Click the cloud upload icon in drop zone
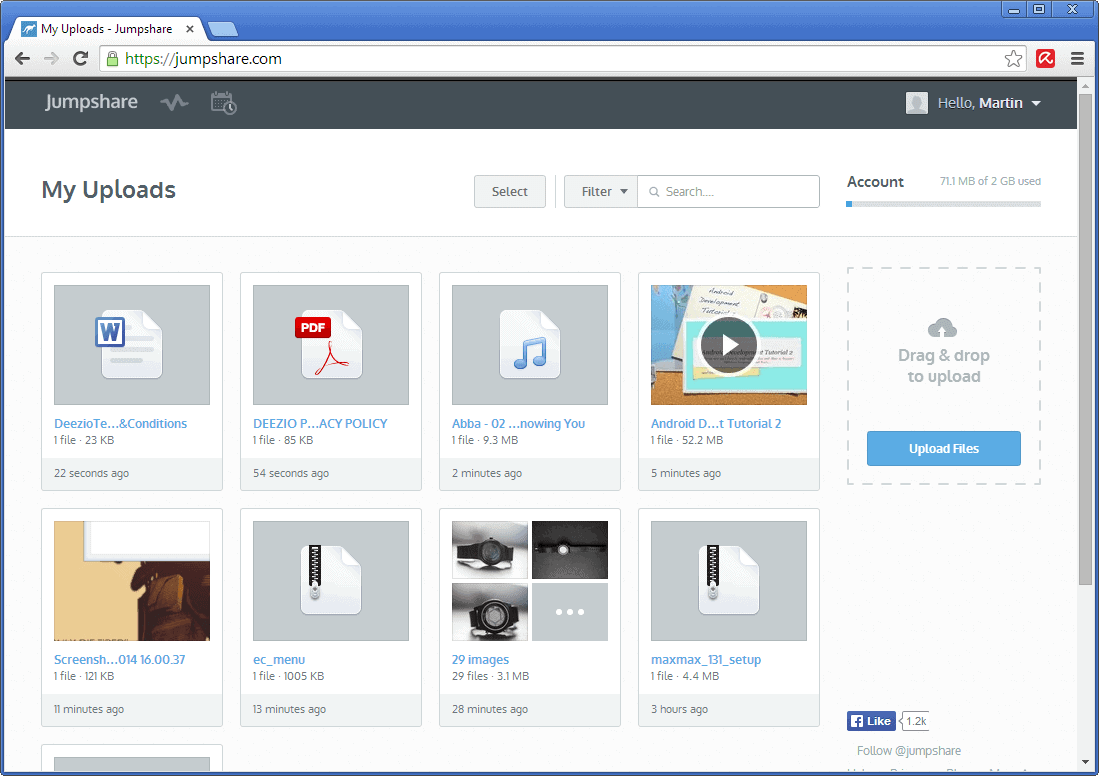 [943, 327]
